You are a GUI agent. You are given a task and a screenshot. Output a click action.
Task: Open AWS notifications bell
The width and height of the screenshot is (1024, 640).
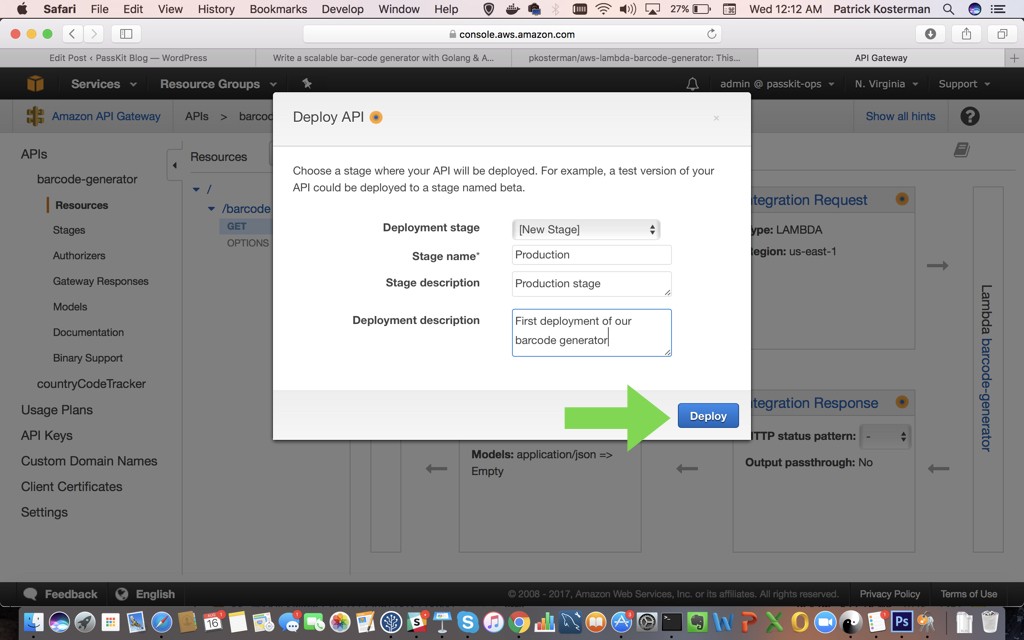(x=692, y=84)
